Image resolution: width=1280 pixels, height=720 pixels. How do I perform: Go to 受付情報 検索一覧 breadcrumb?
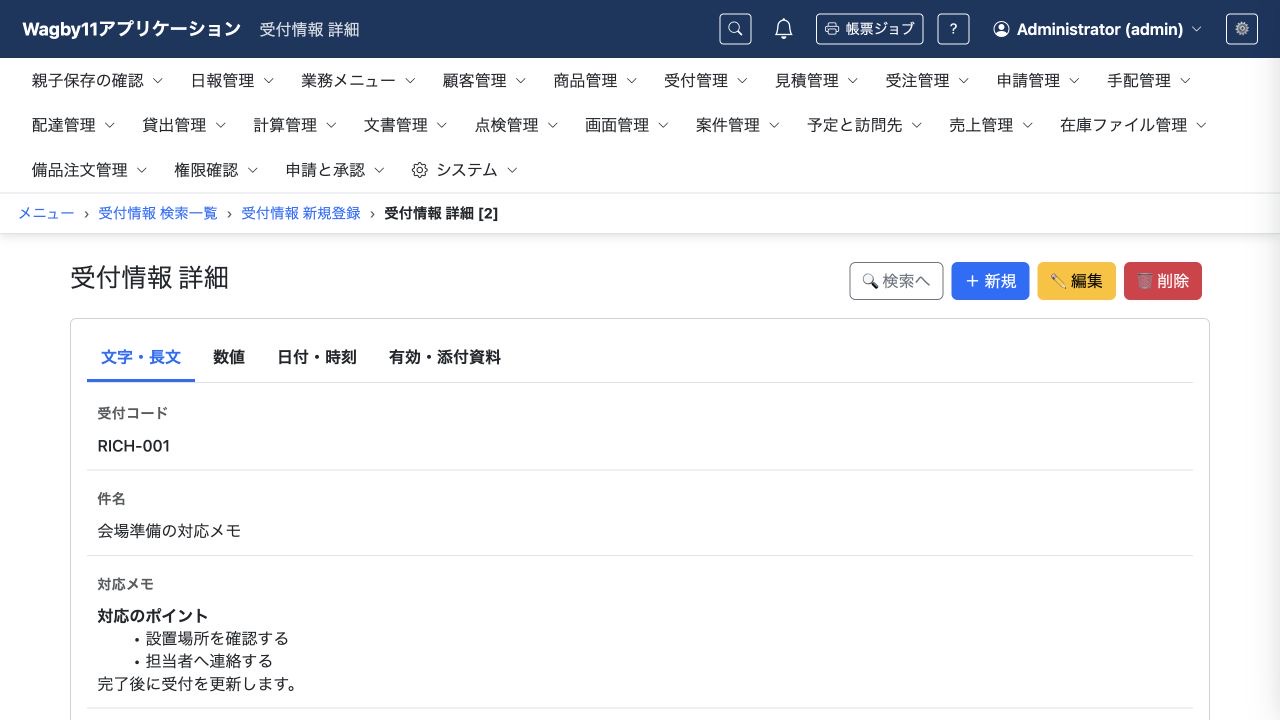[x=158, y=213]
